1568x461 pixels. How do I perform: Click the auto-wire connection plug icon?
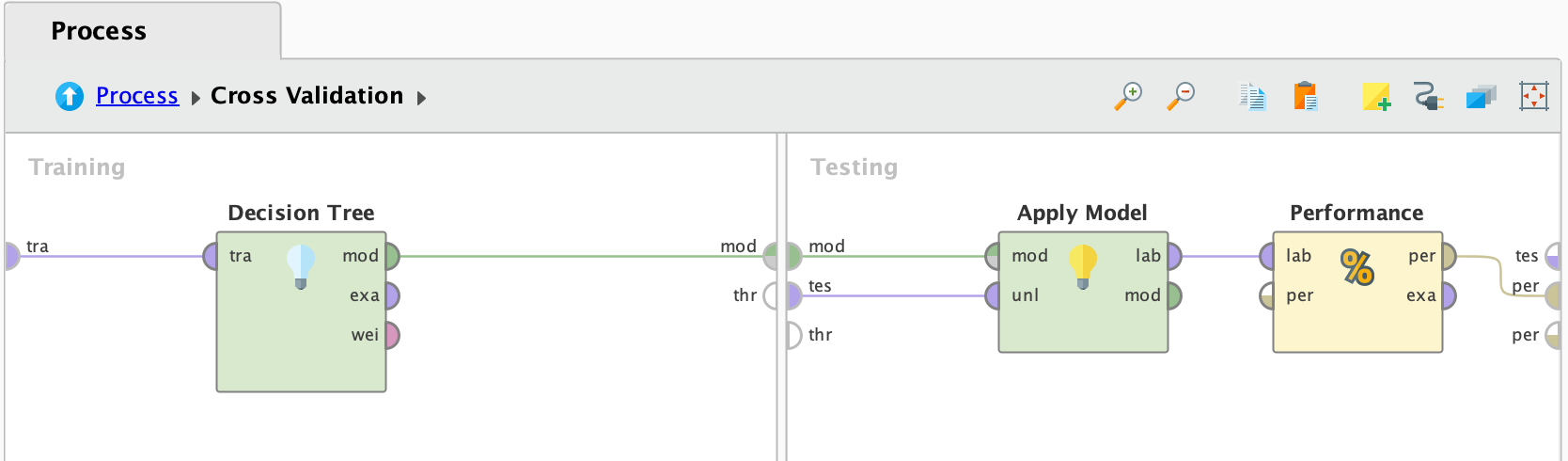point(1428,96)
